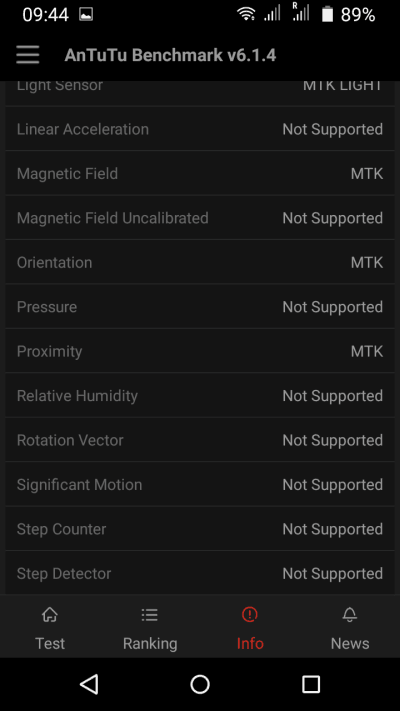Viewport: 400px width, 711px height.
Task: Select the Relative Humidity row
Action: coord(200,396)
